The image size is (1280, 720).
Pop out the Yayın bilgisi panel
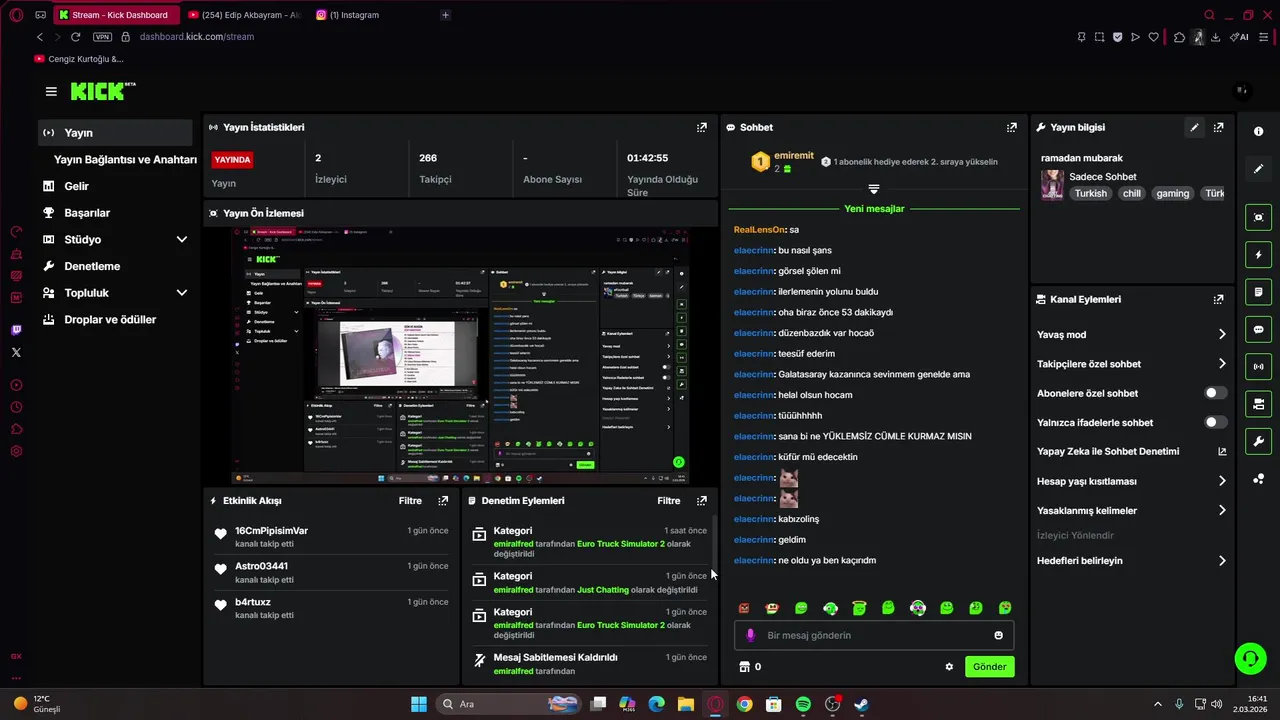pyautogui.click(x=1218, y=127)
